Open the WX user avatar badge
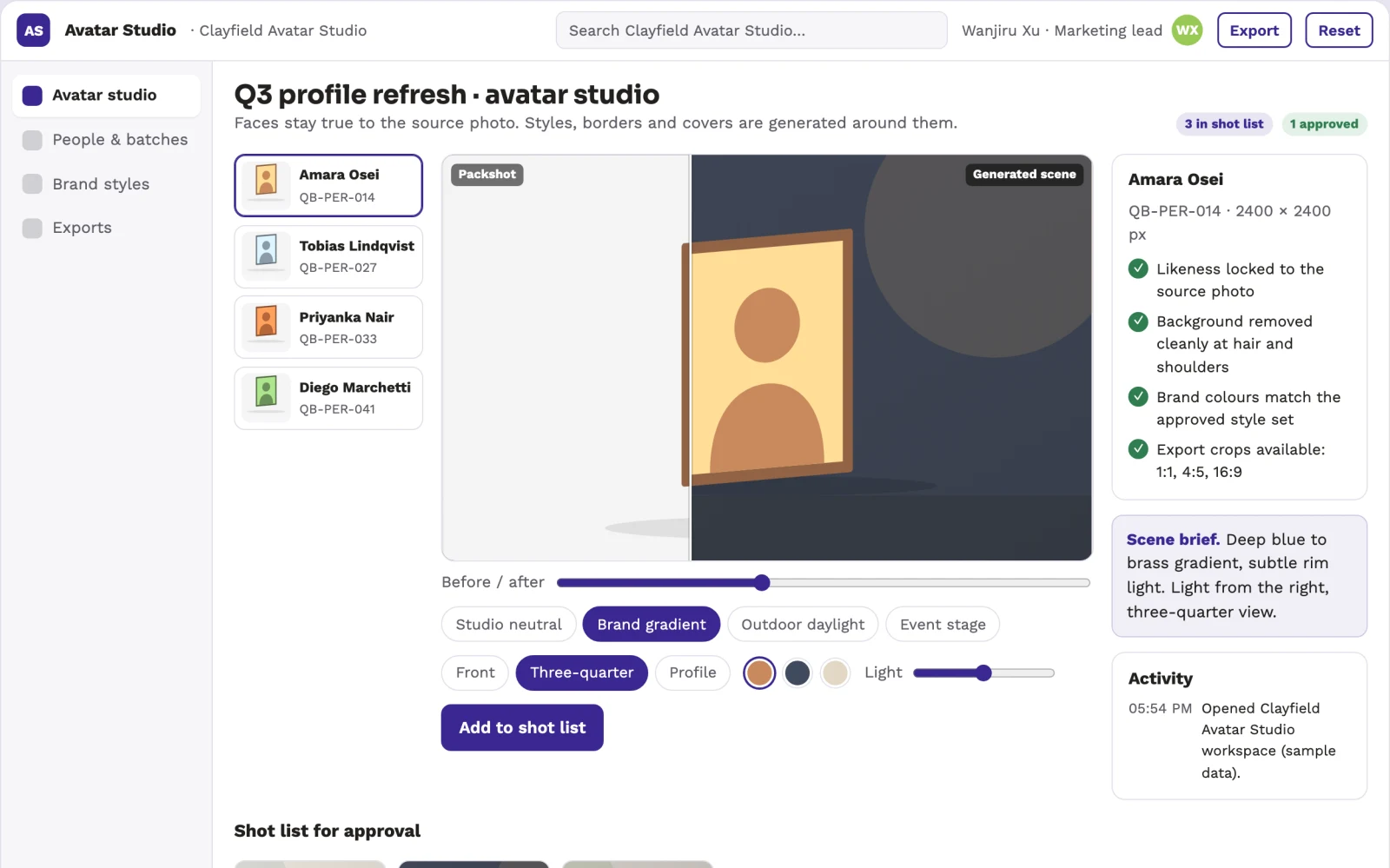Viewport: 1390px width, 868px height. click(x=1187, y=30)
